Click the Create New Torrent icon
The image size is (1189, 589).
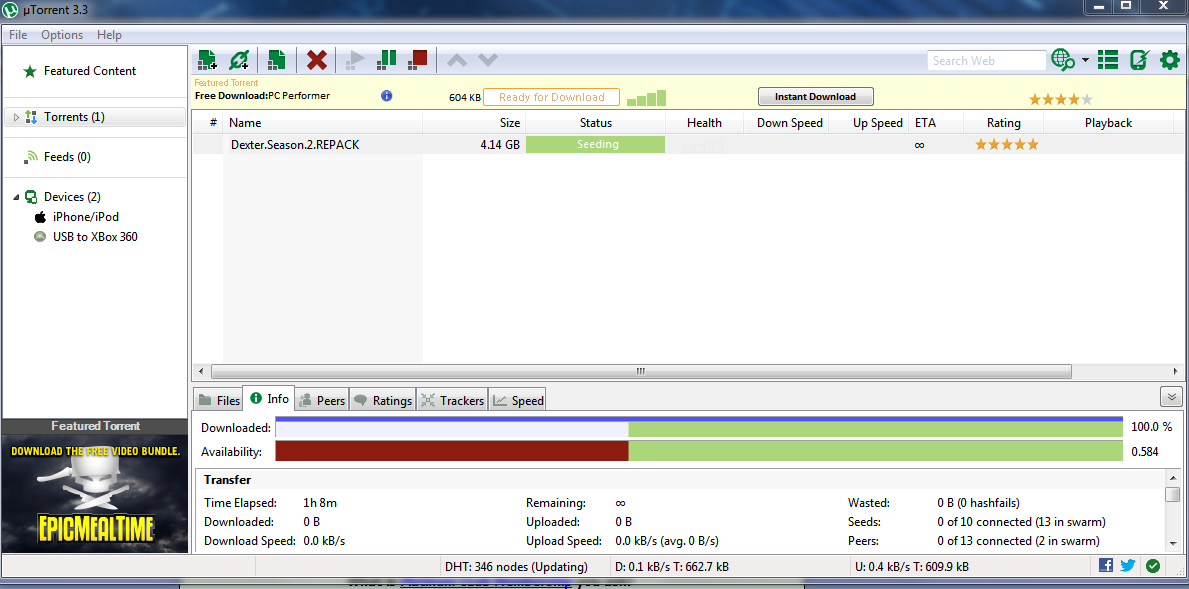pyautogui.click(x=277, y=60)
